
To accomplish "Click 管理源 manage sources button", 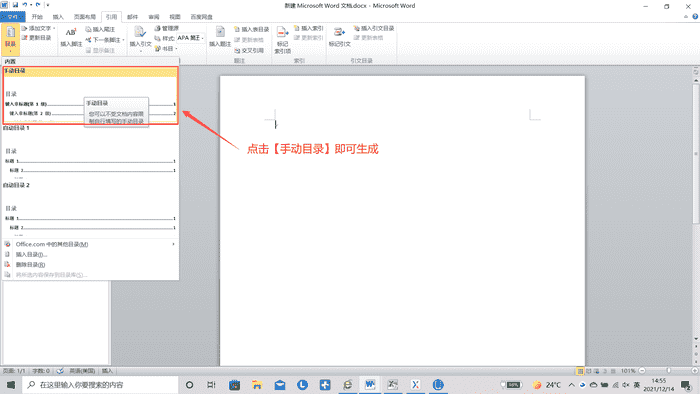I will [167, 28].
